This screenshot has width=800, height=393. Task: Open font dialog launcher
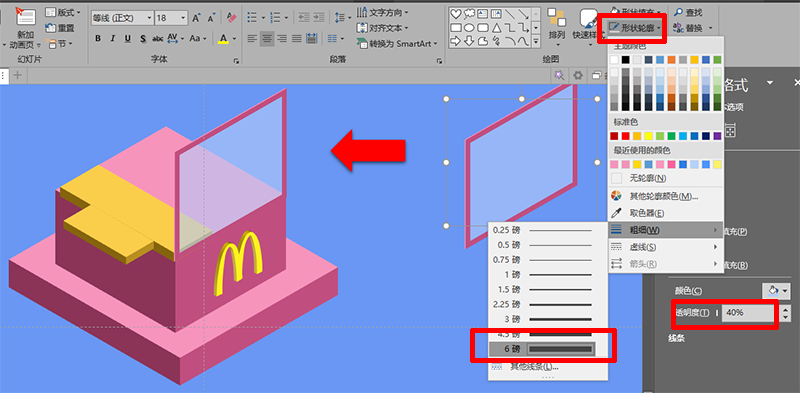[236, 61]
